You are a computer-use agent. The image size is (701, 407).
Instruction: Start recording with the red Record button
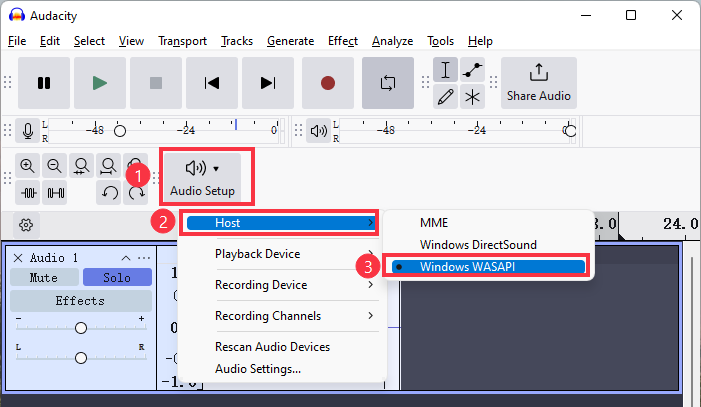coord(328,83)
